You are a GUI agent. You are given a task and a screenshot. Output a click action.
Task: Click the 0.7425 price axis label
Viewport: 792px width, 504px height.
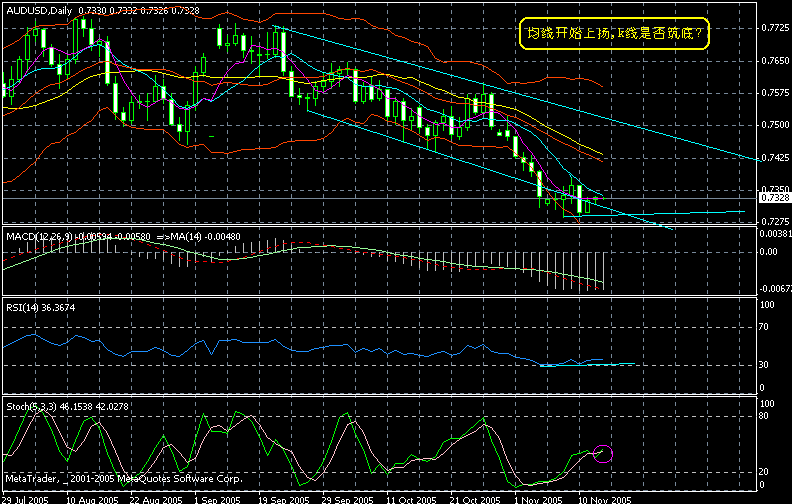point(770,158)
